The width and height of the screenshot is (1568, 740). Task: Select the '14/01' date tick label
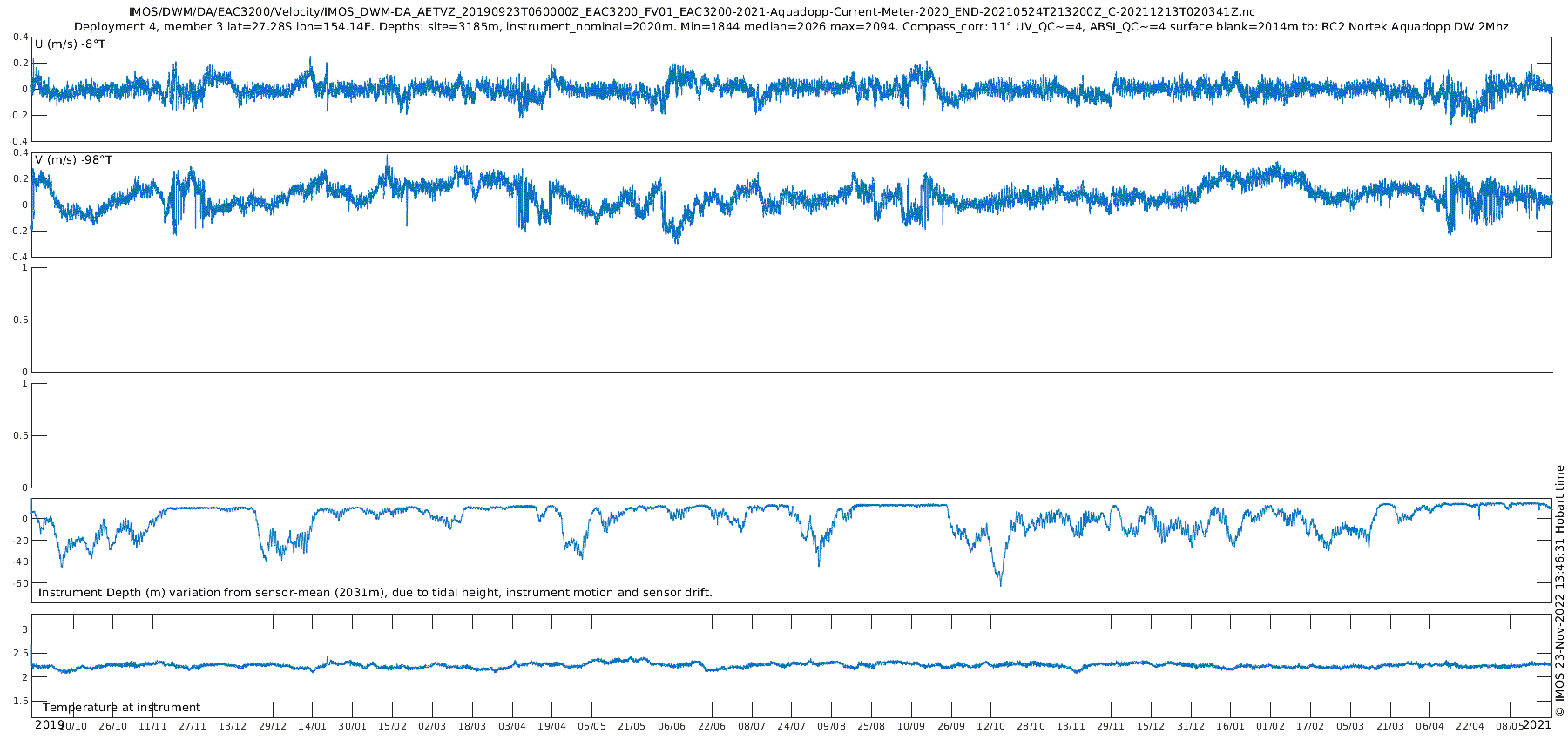click(313, 726)
